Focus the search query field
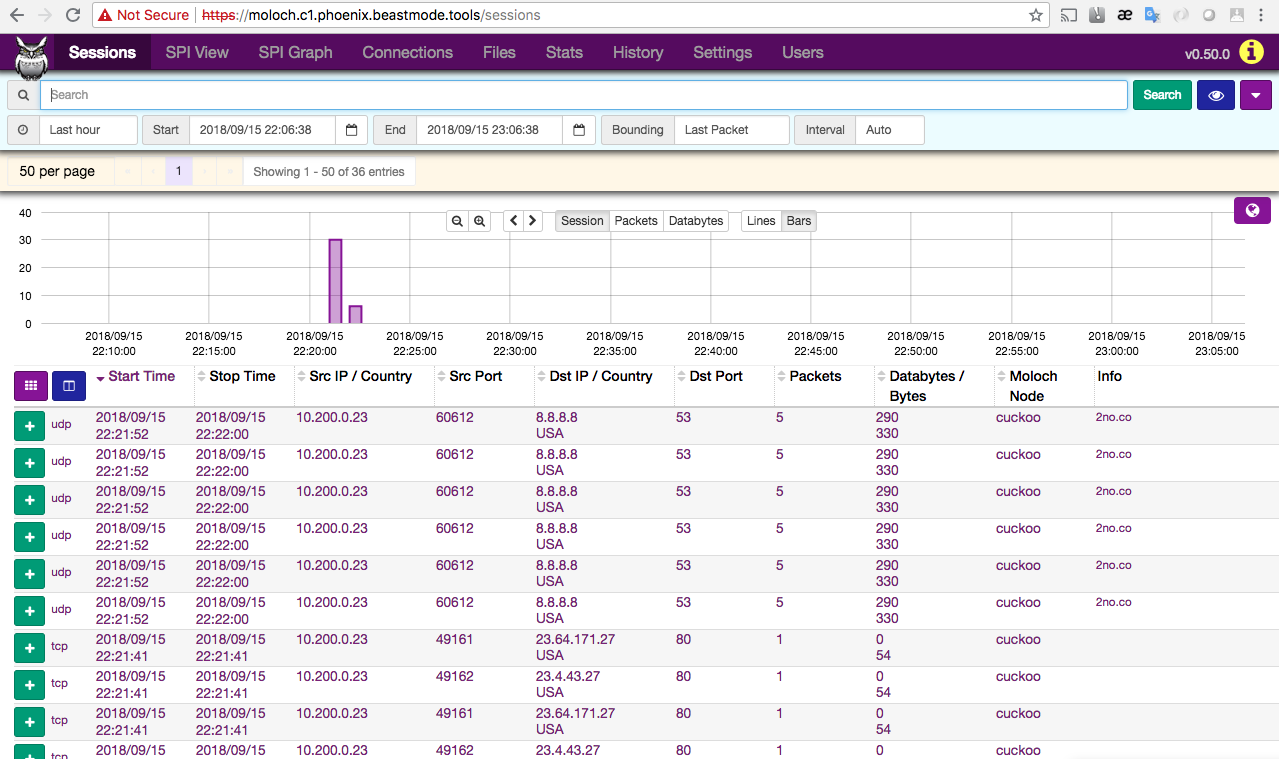1279x759 pixels. pyautogui.click(x=584, y=95)
